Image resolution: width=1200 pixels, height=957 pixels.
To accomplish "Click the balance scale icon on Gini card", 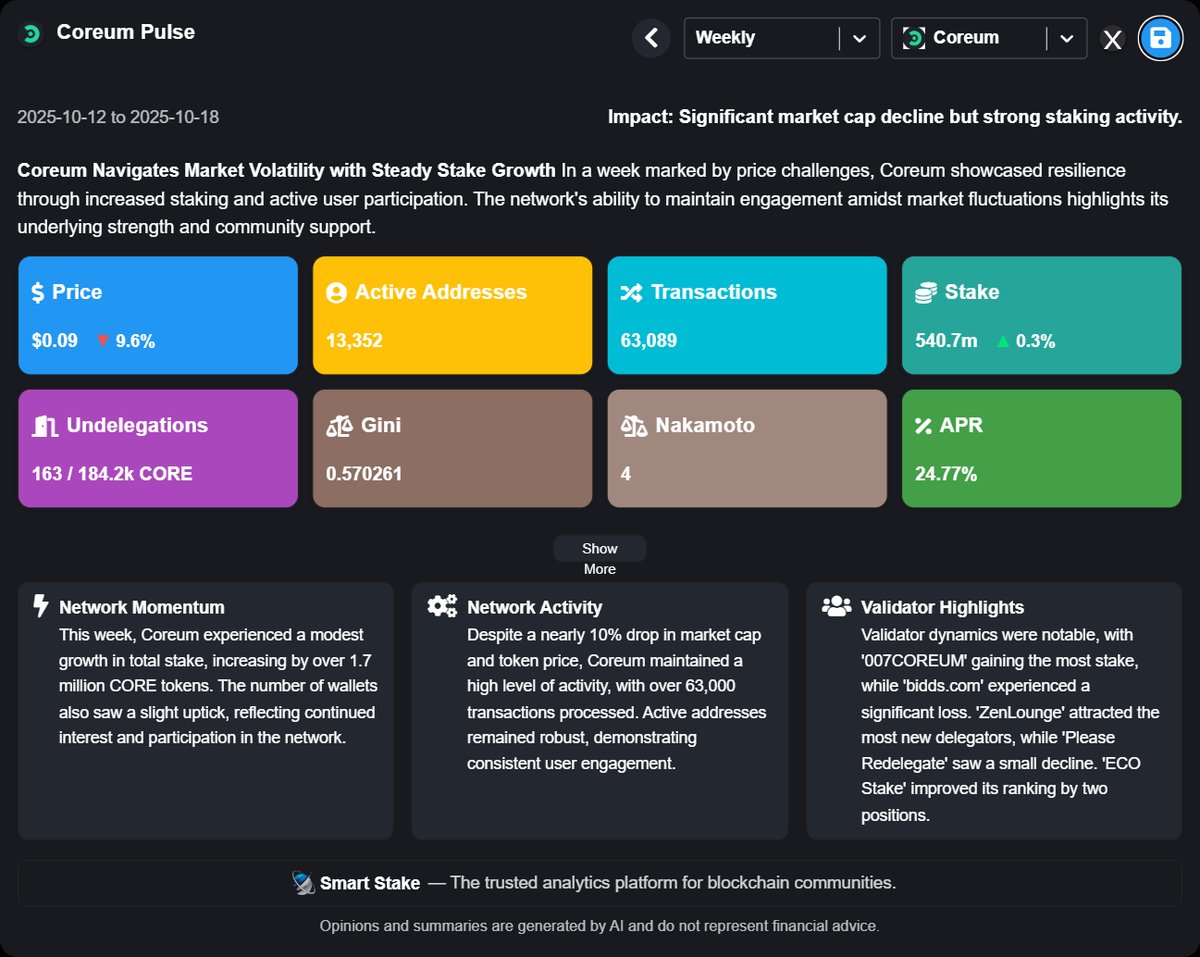I will pos(339,426).
